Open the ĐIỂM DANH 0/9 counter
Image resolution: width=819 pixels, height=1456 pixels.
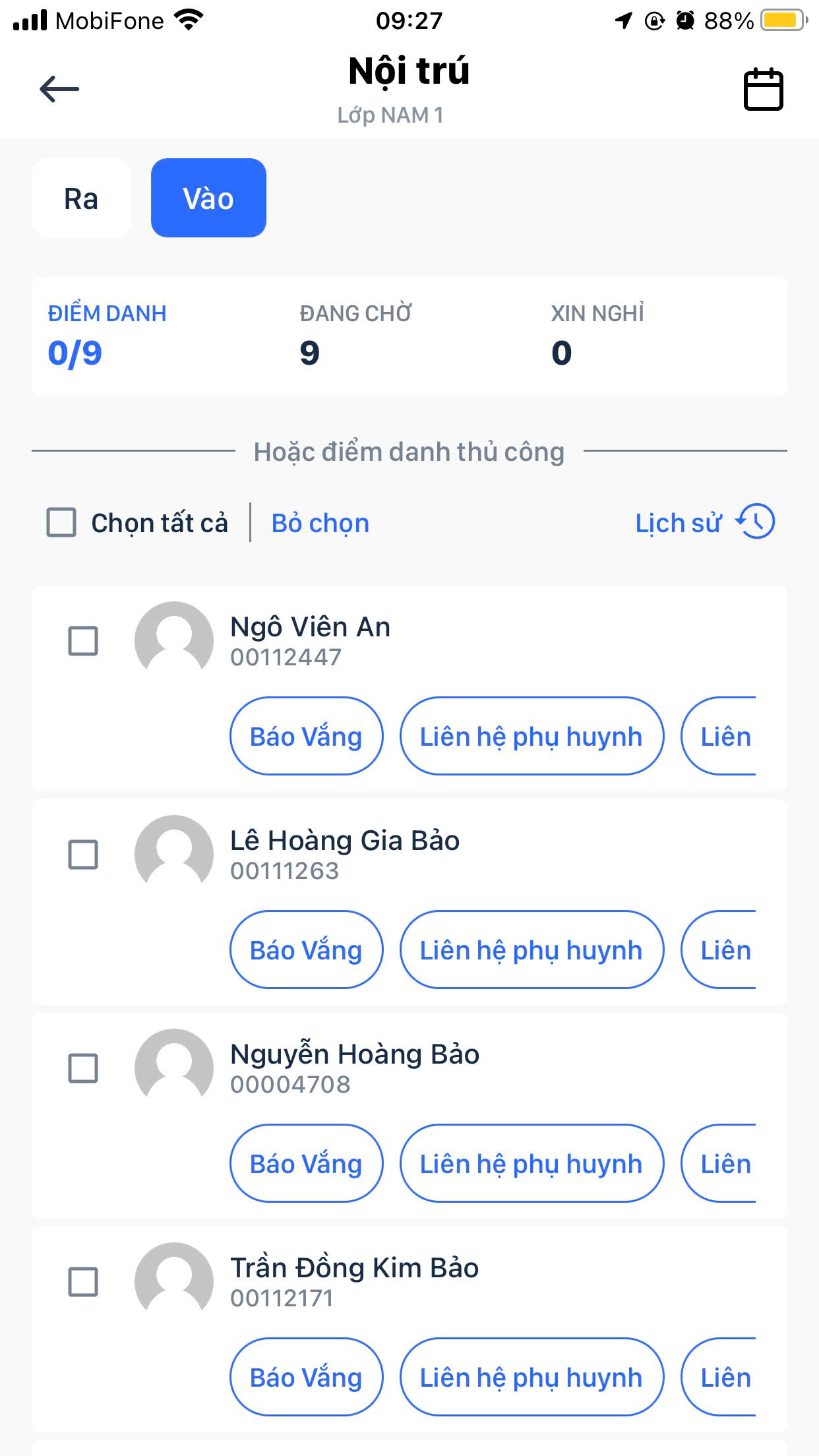(x=107, y=336)
